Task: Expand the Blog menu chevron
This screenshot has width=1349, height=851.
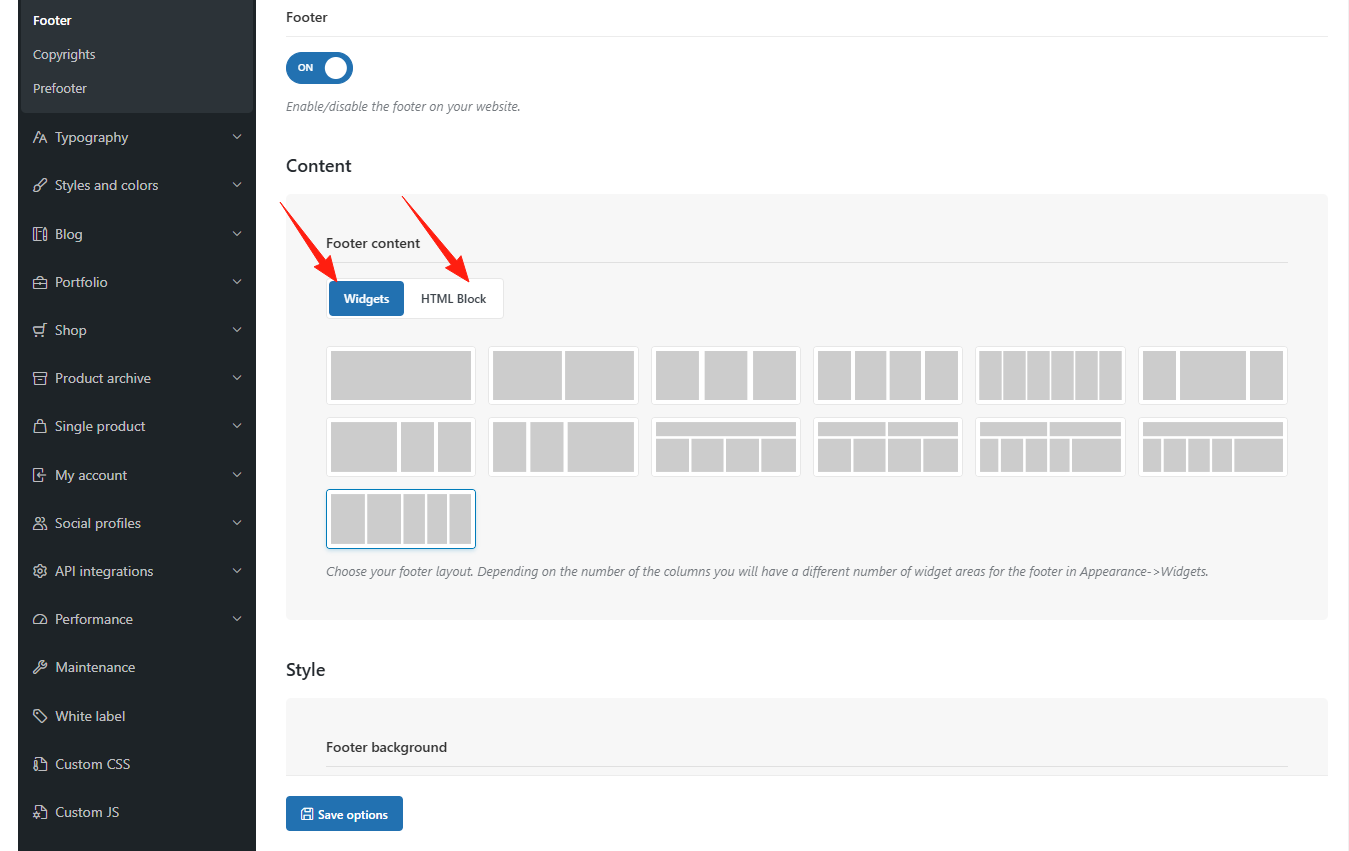Action: pos(237,234)
